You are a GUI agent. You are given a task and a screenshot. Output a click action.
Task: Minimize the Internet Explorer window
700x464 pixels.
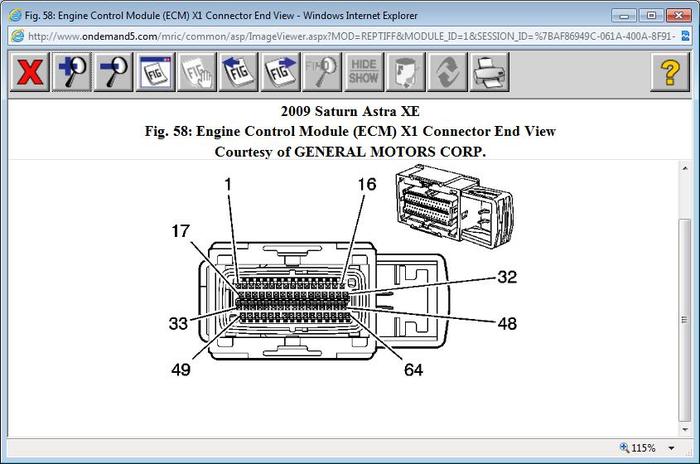coord(624,16)
